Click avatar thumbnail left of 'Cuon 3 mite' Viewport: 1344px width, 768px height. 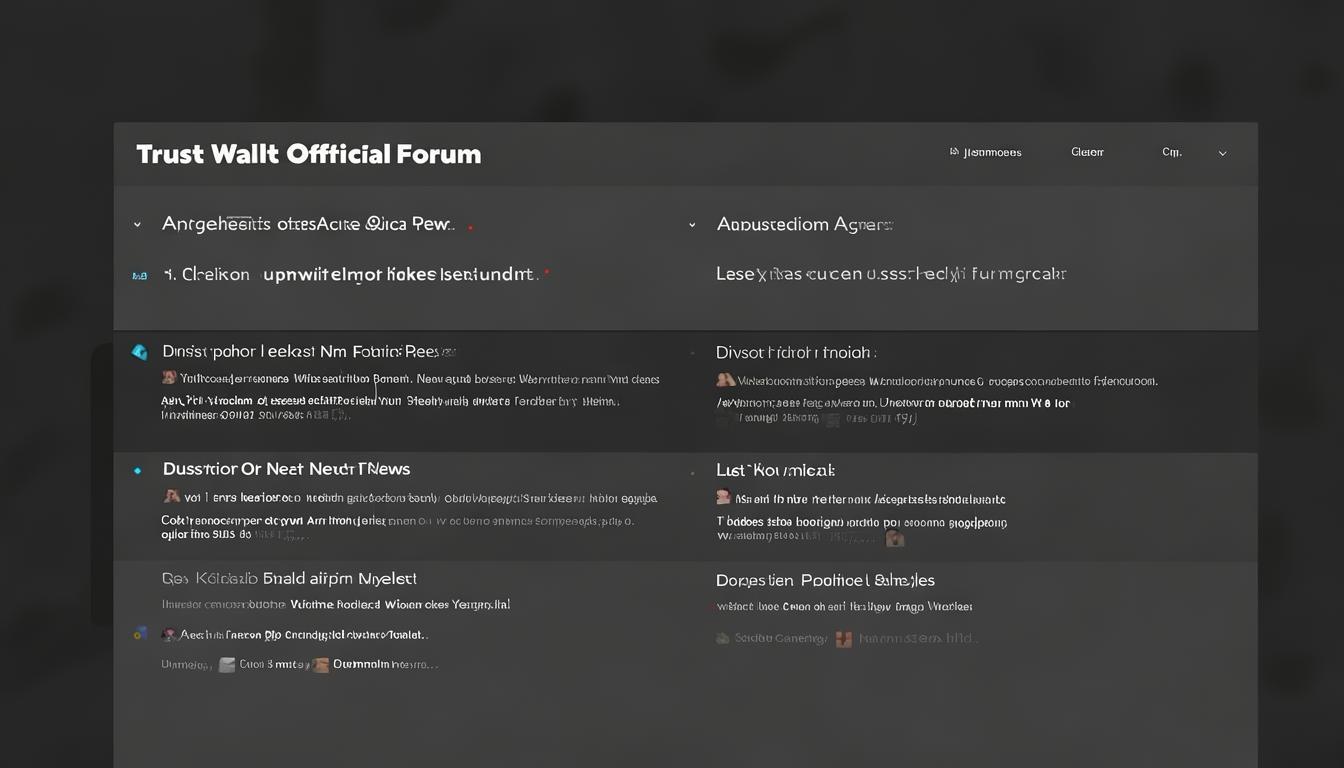227,664
